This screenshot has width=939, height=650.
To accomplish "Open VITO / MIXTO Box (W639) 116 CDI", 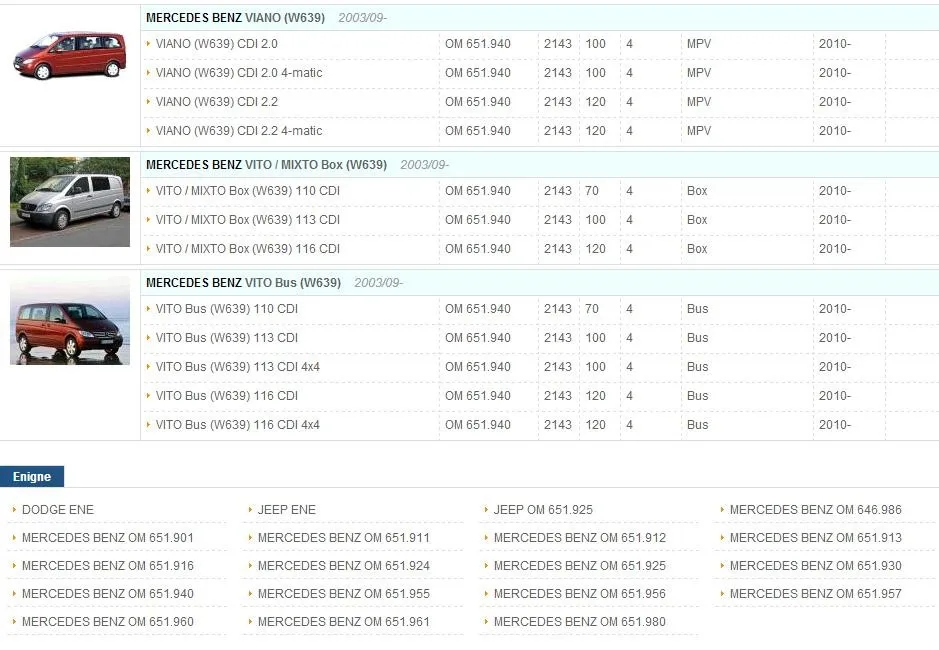I will click(248, 249).
